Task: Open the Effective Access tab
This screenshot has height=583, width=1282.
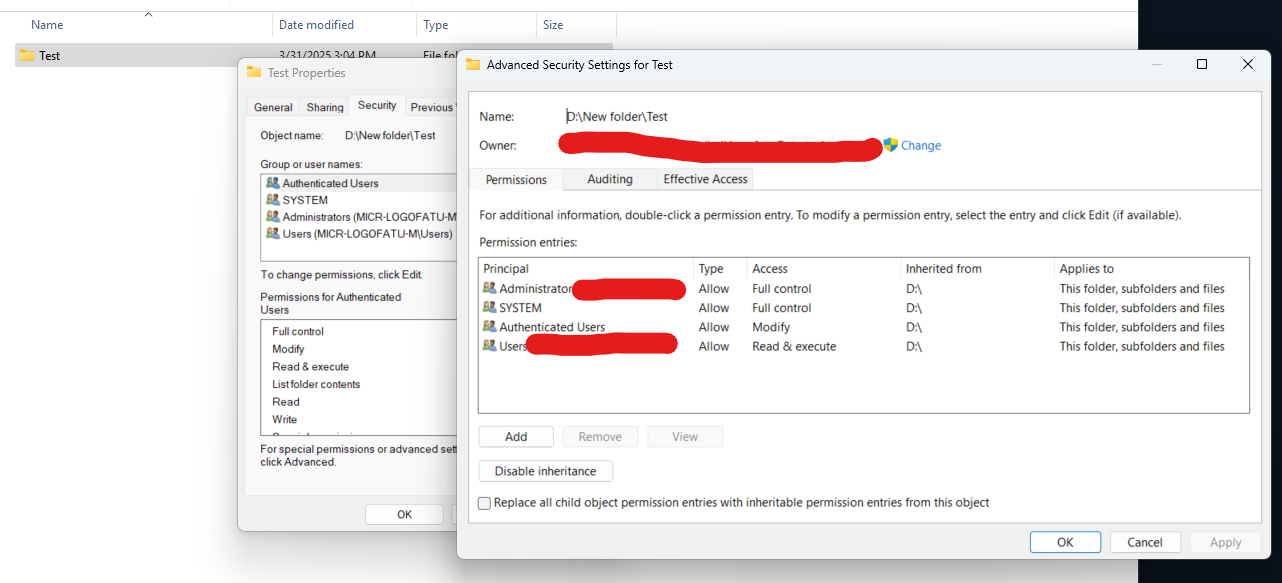Action: [705, 179]
